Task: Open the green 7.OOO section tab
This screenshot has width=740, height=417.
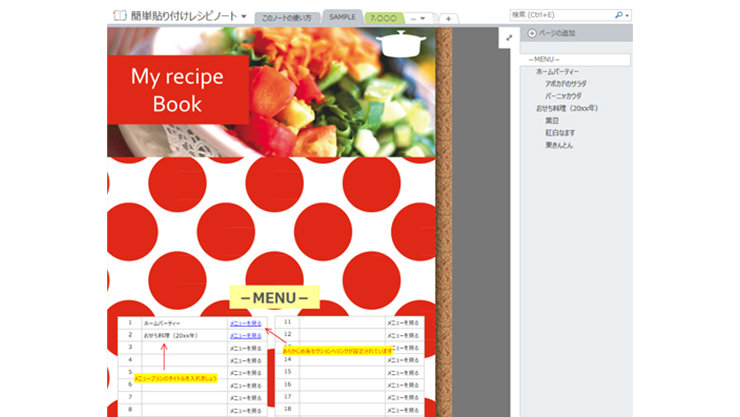Action: [x=384, y=18]
